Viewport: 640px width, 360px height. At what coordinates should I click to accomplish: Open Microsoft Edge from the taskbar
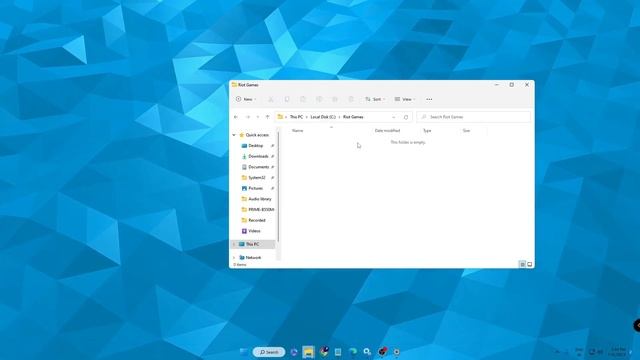tap(353, 352)
